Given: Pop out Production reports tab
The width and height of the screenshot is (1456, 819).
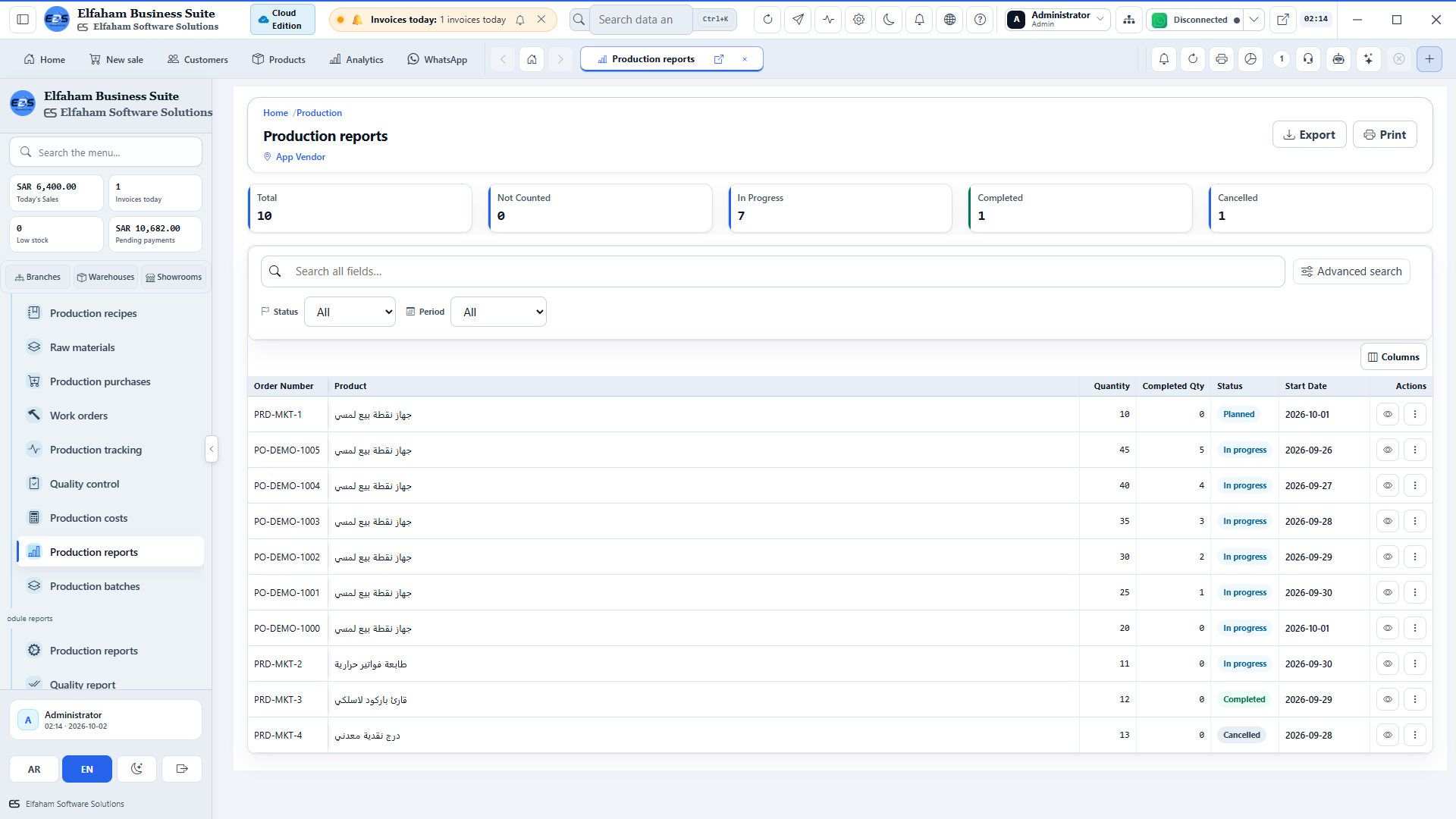Looking at the screenshot, I should (x=719, y=59).
